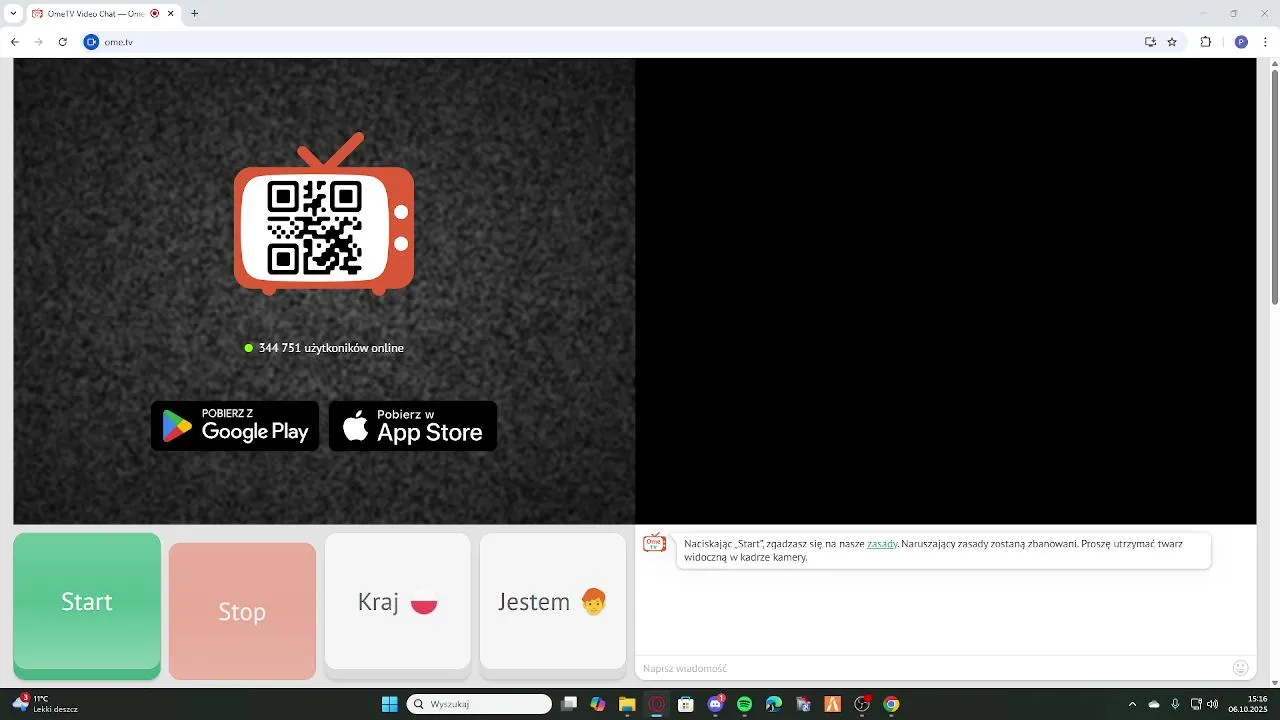1280x720 pixels.
Task: Open Spotify from the taskbar
Action: (x=744, y=704)
